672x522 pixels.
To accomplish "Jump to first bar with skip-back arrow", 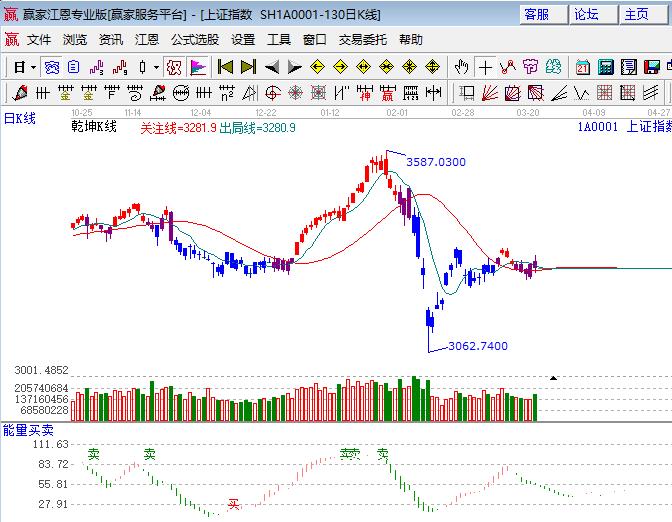I will pyautogui.click(x=225, y=67).
